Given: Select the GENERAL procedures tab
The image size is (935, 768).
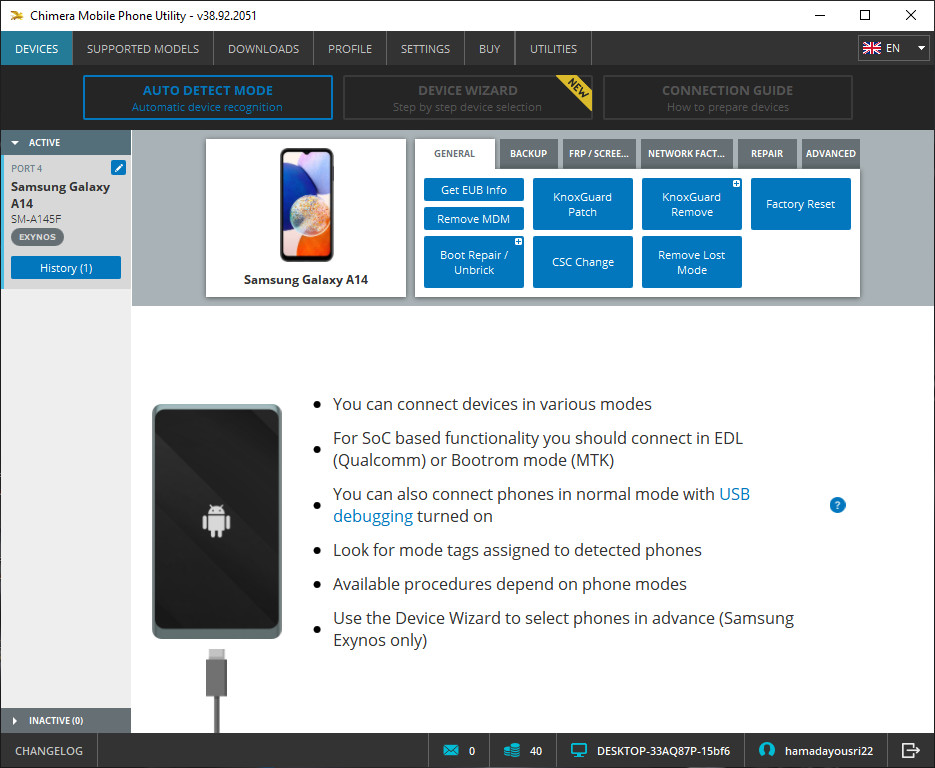Looking at the screenshot, I should point(454,154).
